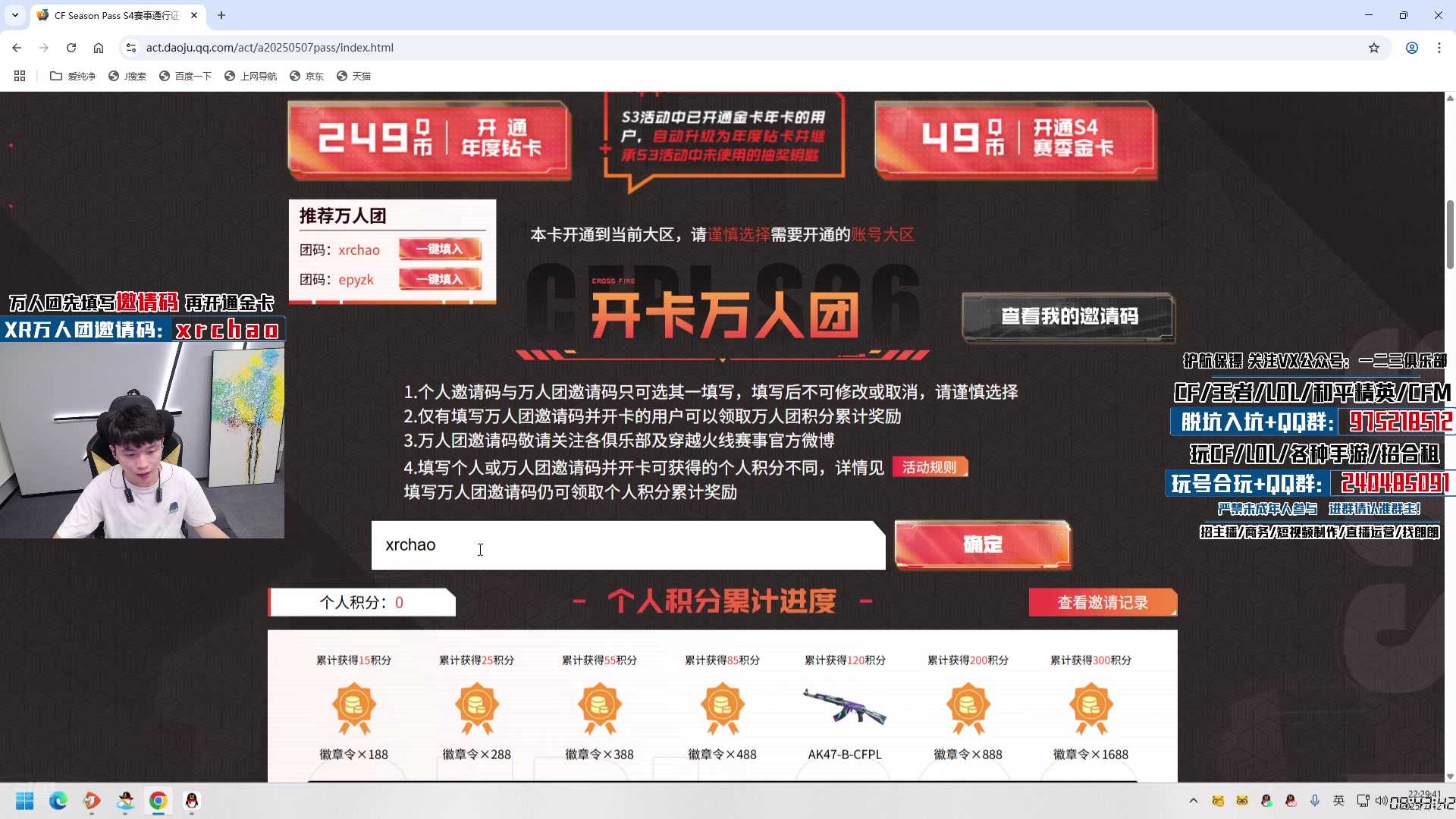
Task: Click the forward navigation arrow
Action: point(44,48)
